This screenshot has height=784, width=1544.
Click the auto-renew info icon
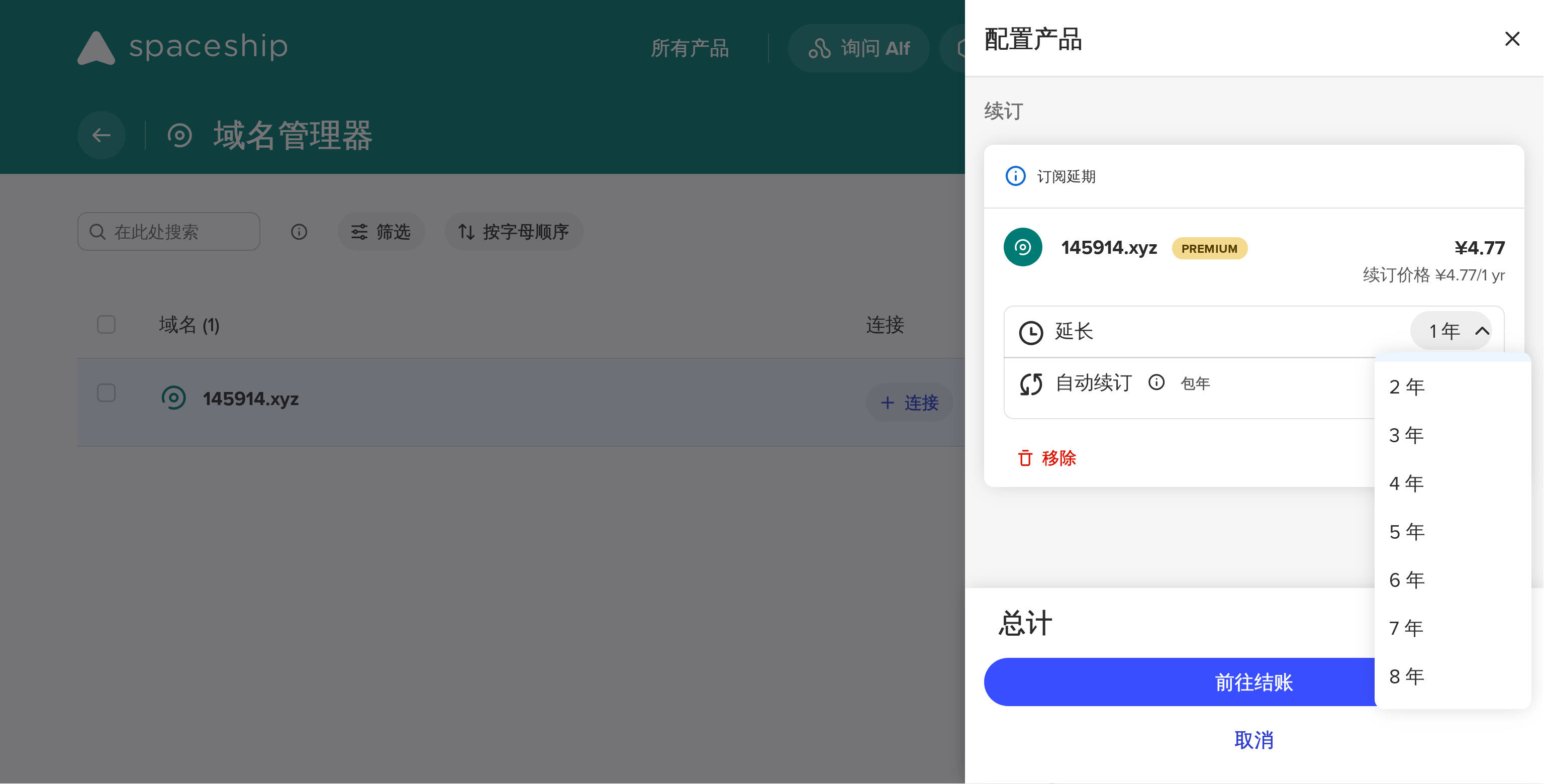click(x=1156, y=382)
